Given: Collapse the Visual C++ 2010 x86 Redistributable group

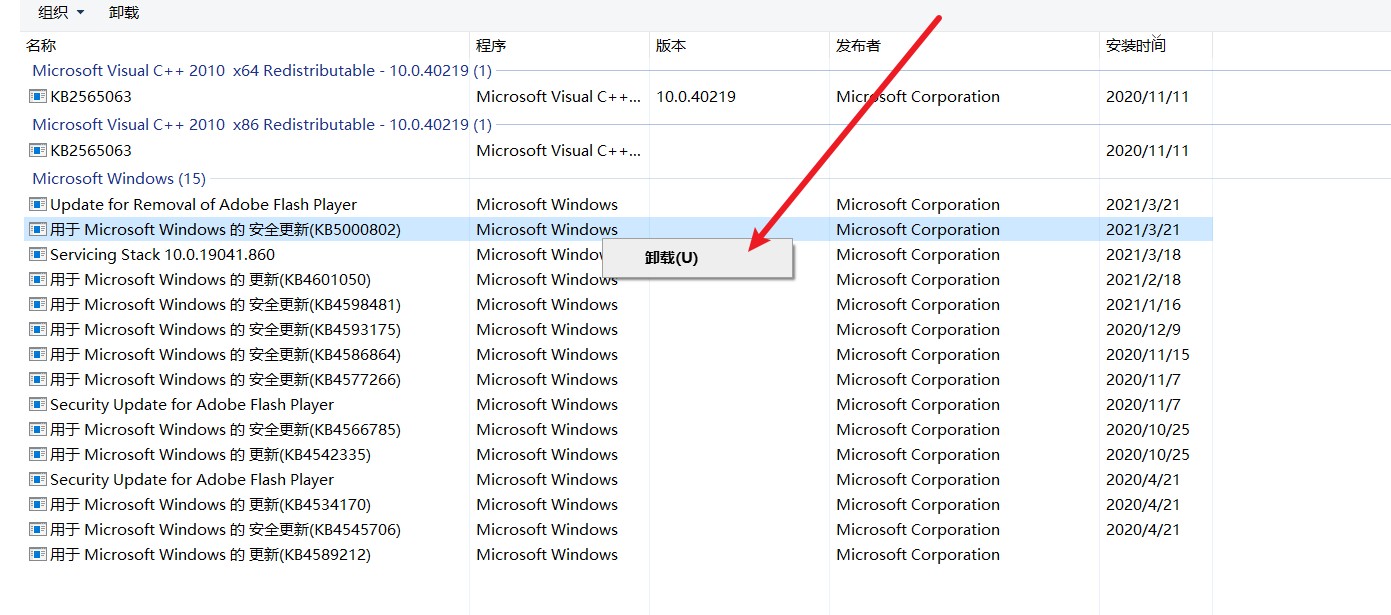Looking at the screenshot, I should pos(262,125).
